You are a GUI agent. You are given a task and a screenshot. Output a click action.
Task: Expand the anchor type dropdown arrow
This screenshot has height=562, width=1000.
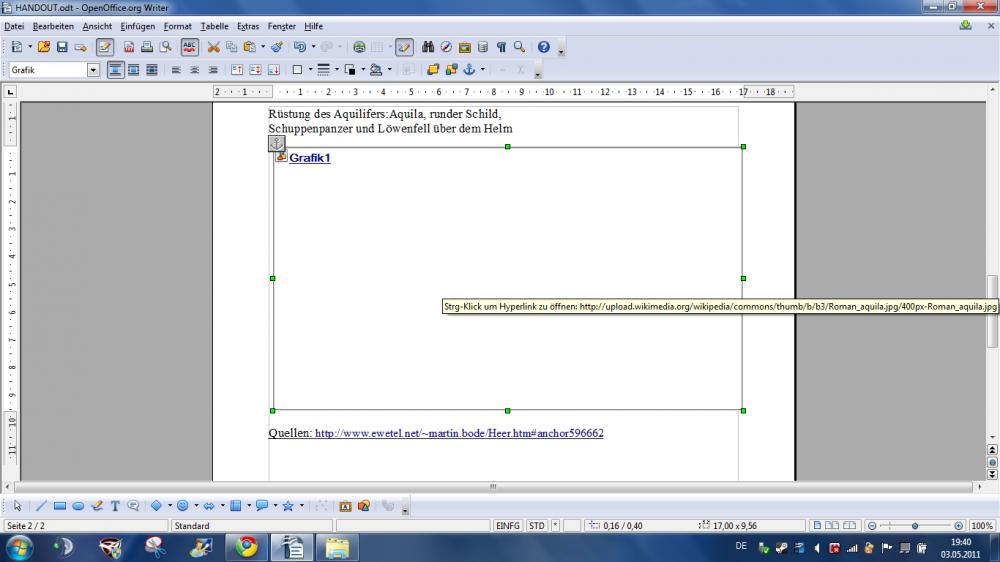pos(482,70)
